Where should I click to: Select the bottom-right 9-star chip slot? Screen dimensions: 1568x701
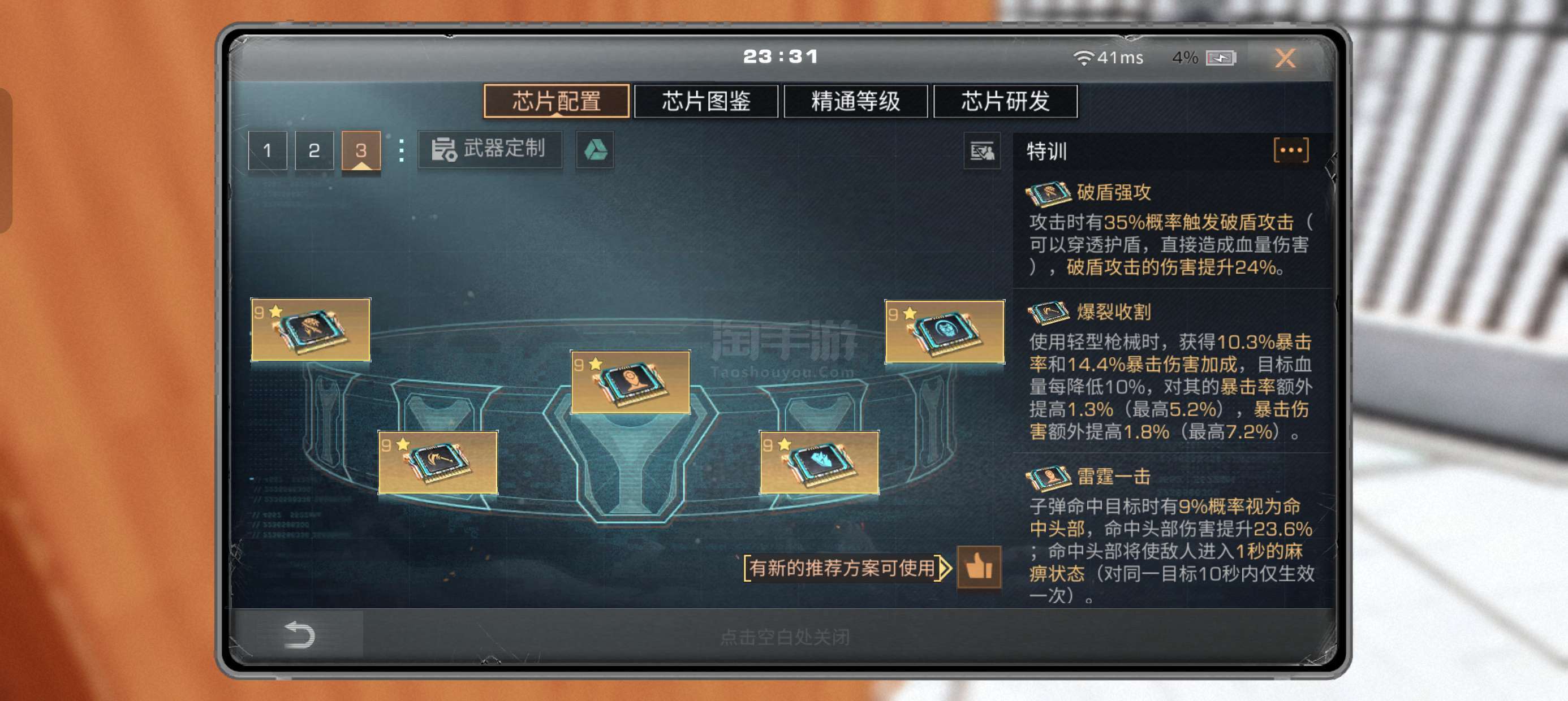819,462
